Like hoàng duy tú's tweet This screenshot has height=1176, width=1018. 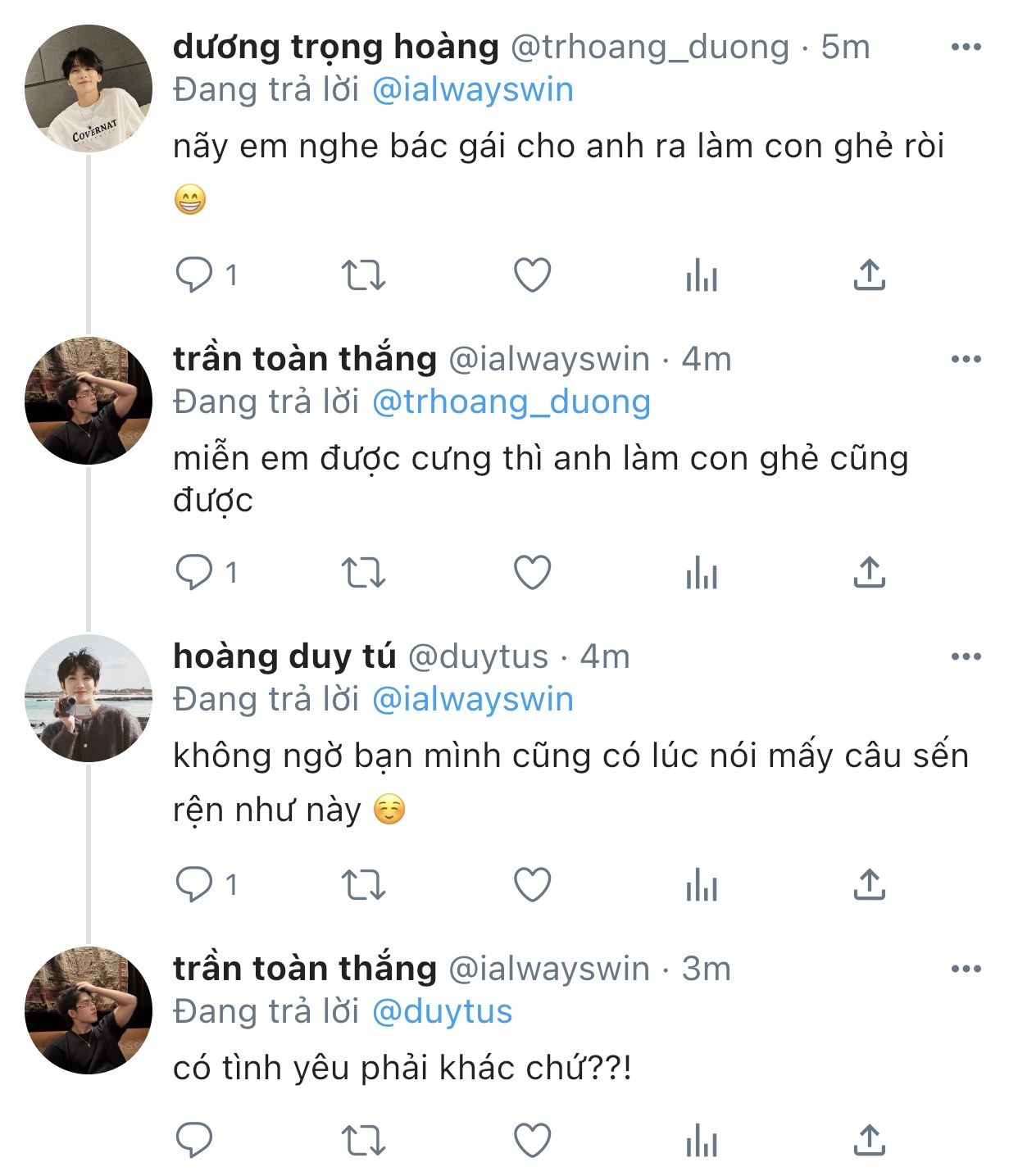point(532,885)
